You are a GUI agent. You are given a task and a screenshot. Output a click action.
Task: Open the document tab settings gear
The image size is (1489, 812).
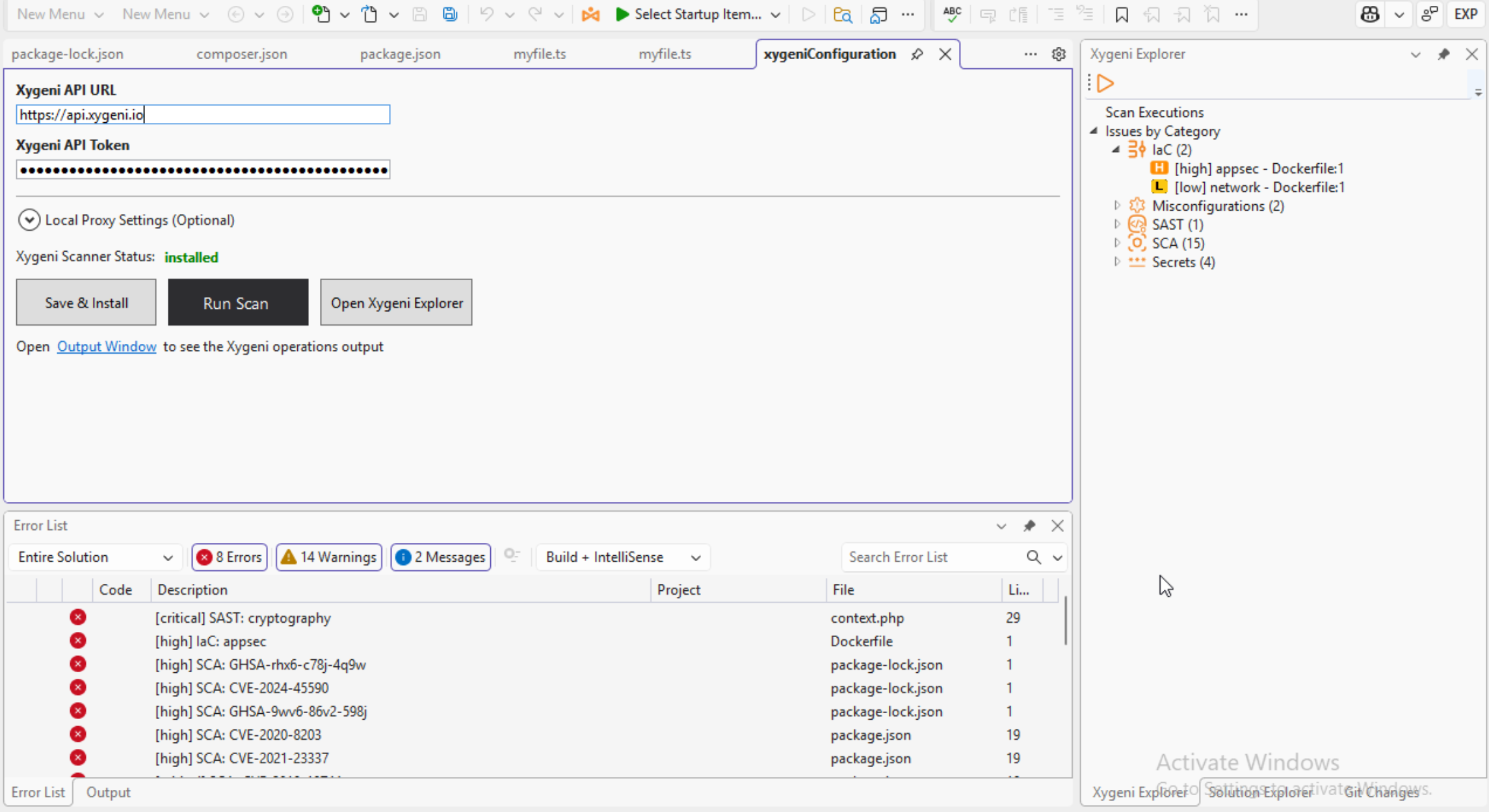point(1059,54)
